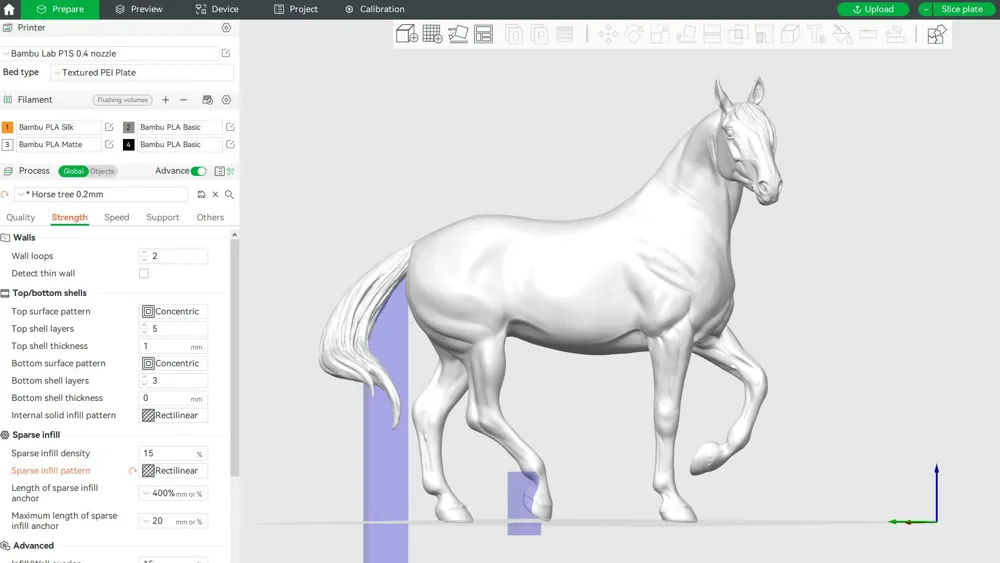The image size is (1000, 563).
Task: Reset Sparse infill pattern to default
Action: pos(132,471)
